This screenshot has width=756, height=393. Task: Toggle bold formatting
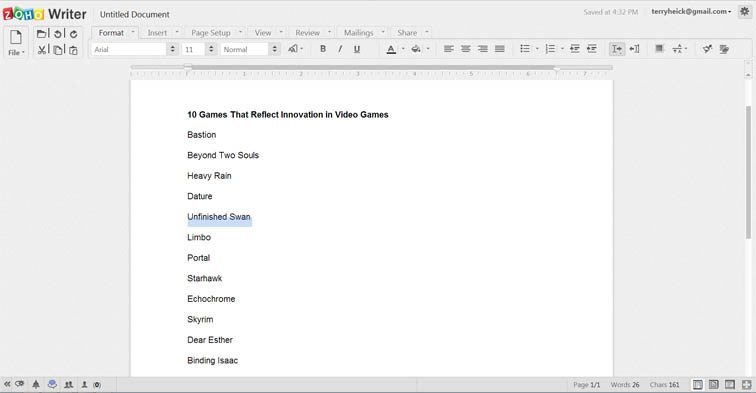323,49
